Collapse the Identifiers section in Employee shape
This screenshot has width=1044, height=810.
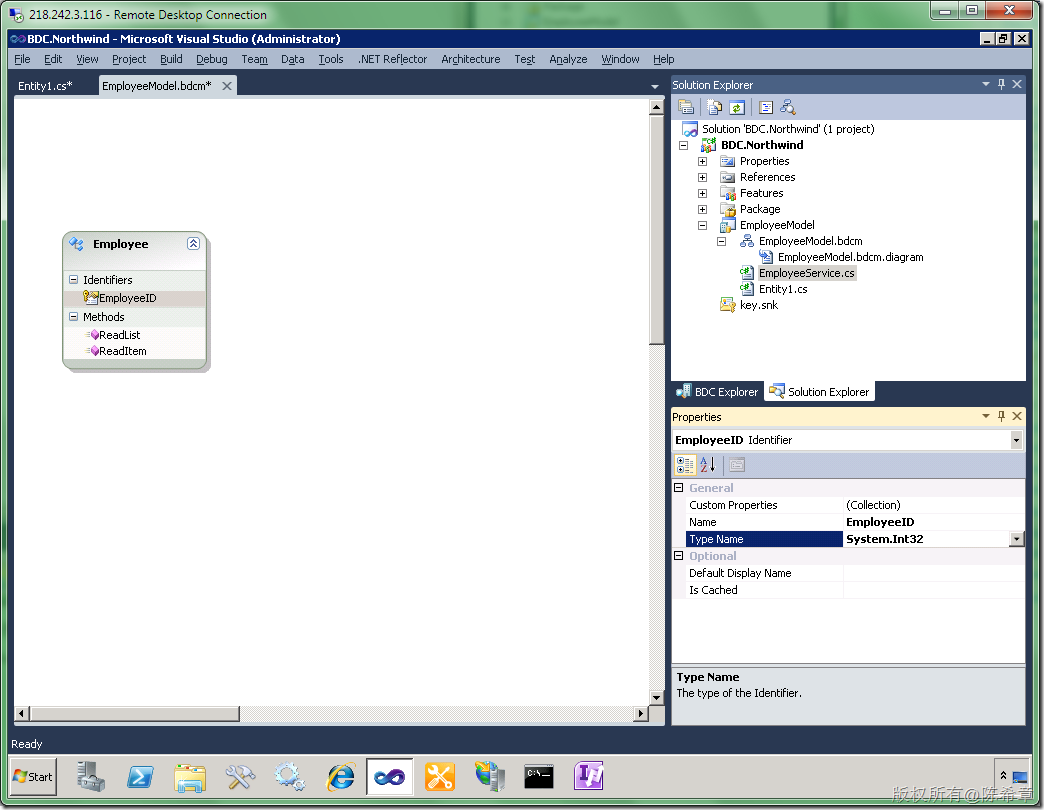pyautogui.click(x=73, y=280)
